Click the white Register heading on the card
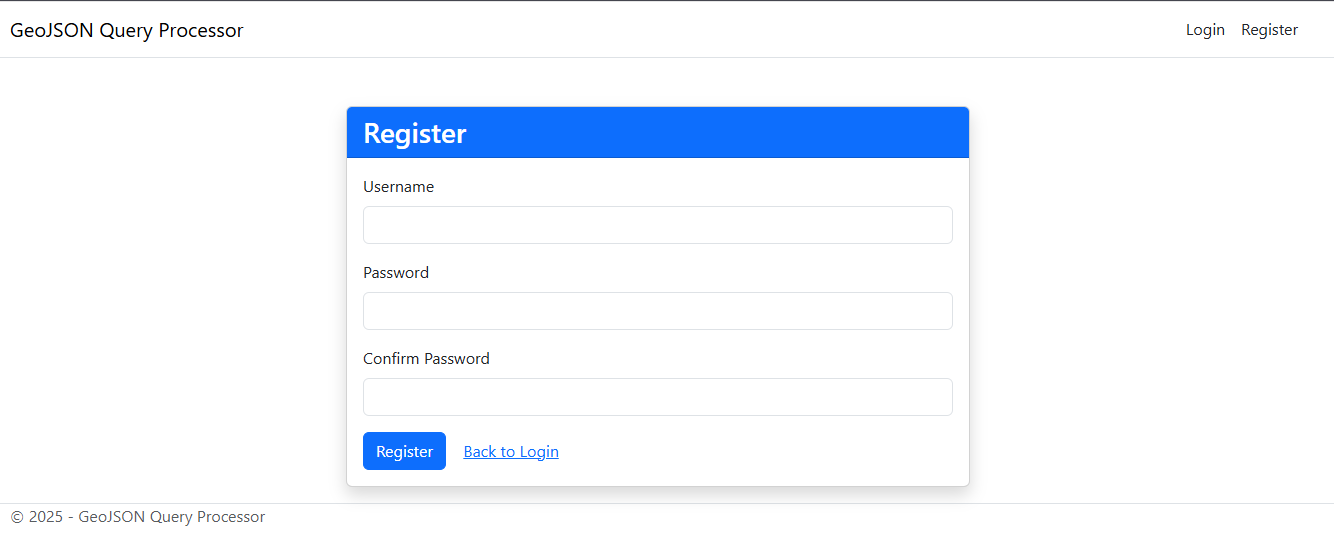The width and height of the screenshot is (1334, 541). coord(415,133)
